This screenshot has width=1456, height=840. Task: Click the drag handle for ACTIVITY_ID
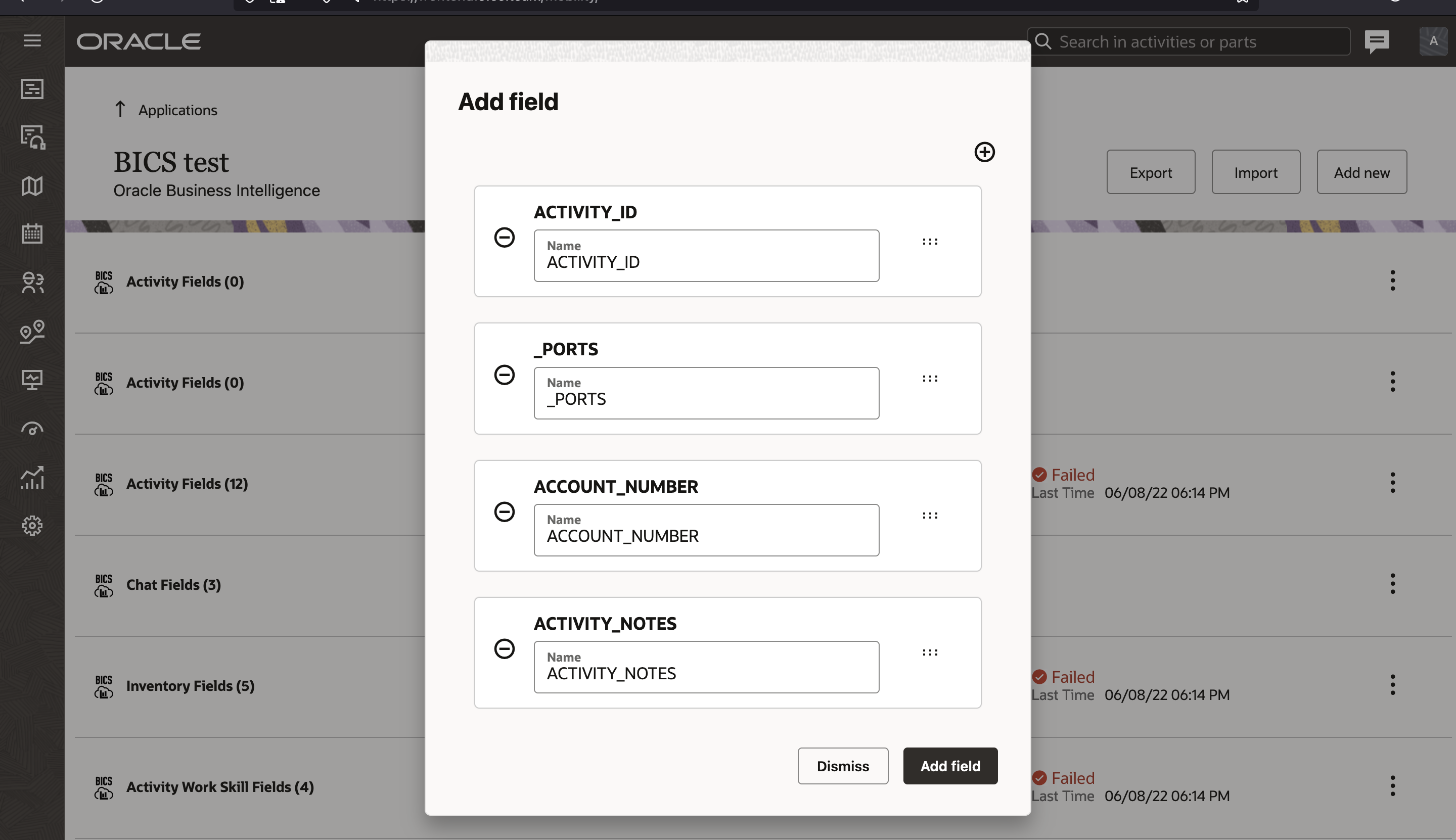pos(930,241)
